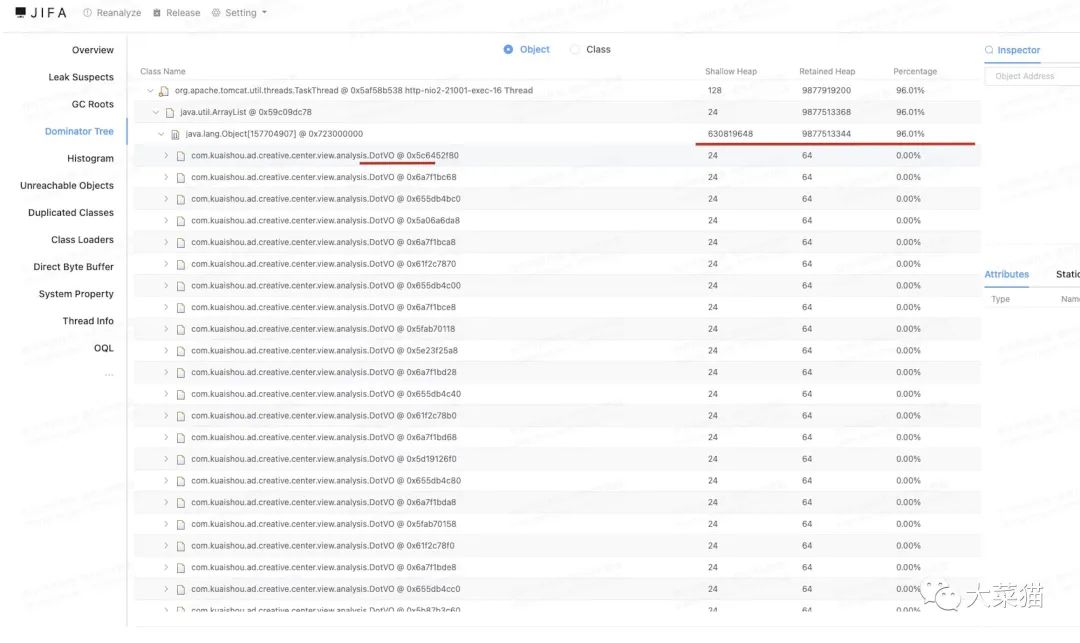Switch to the Statics tab
The height and width of the screenshot is (643, 1080).
(x=1068, y=274)
